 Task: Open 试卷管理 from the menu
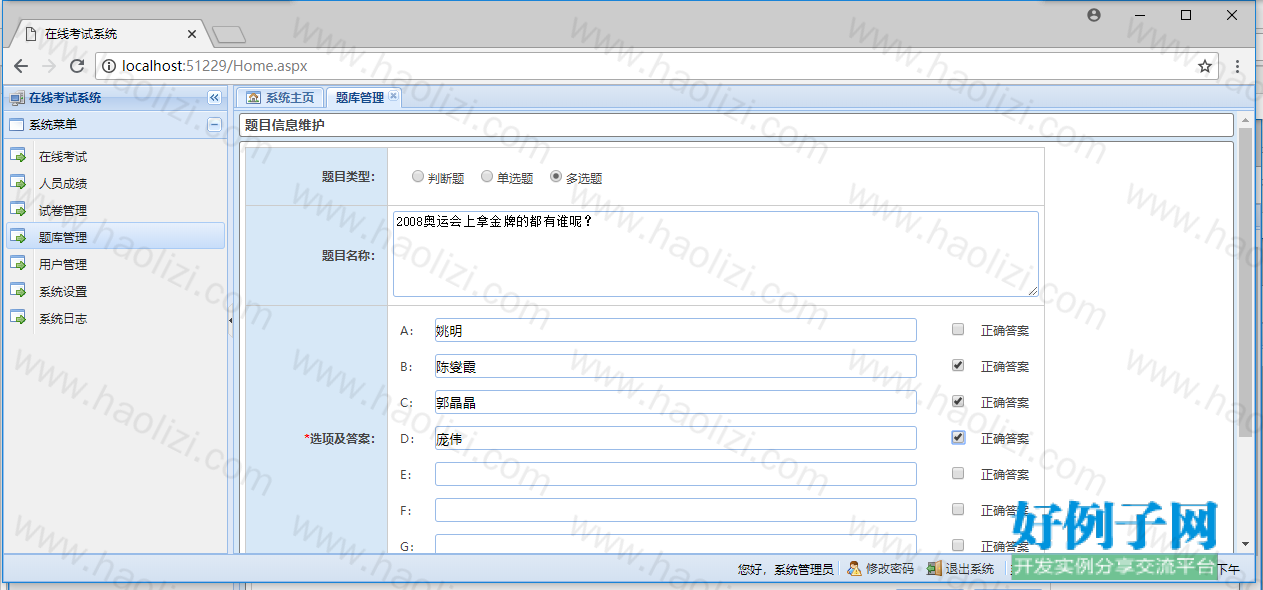point(63,211)
